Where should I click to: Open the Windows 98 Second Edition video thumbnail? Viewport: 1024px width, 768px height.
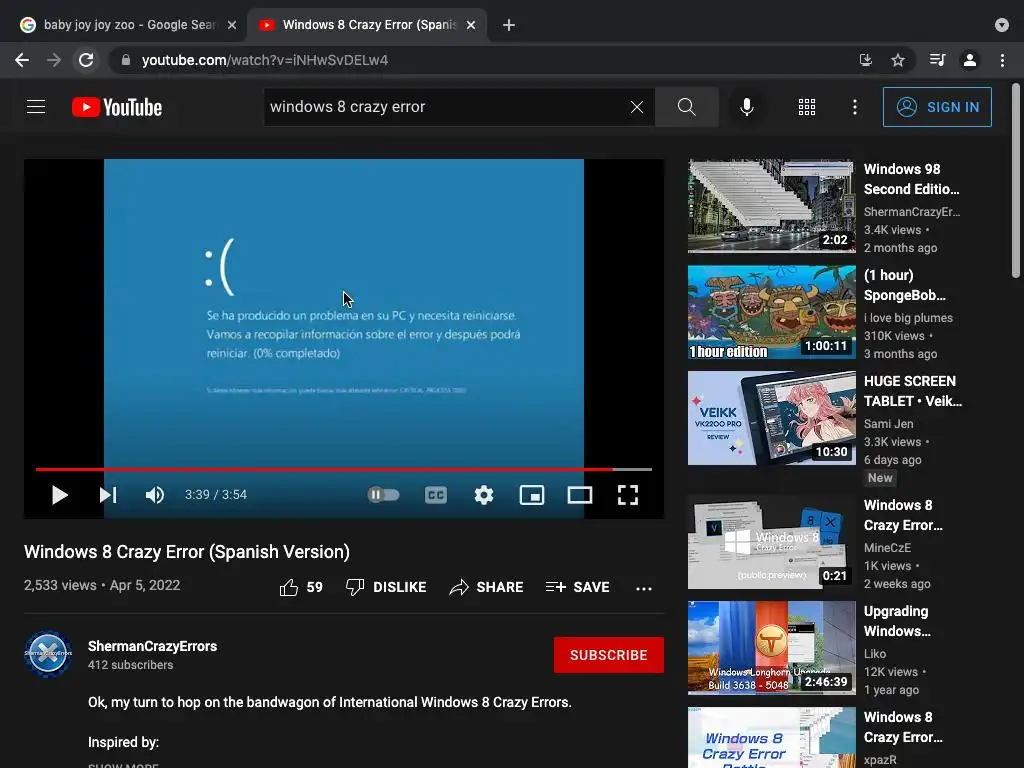pos(771,206)
